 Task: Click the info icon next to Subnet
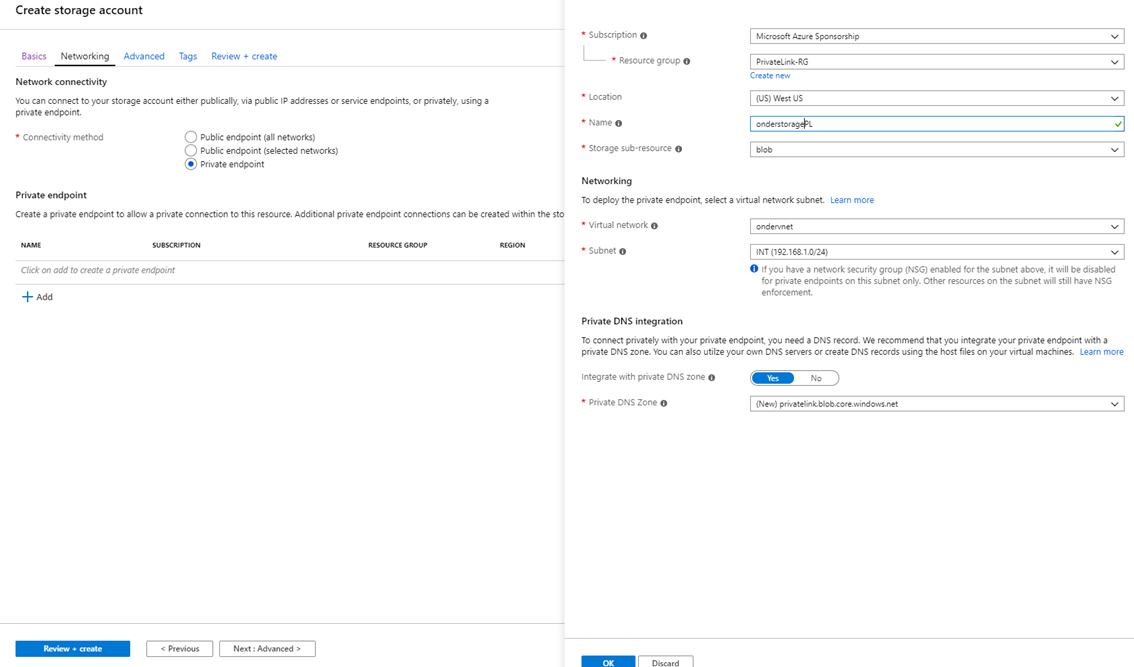tap(622, 252)
